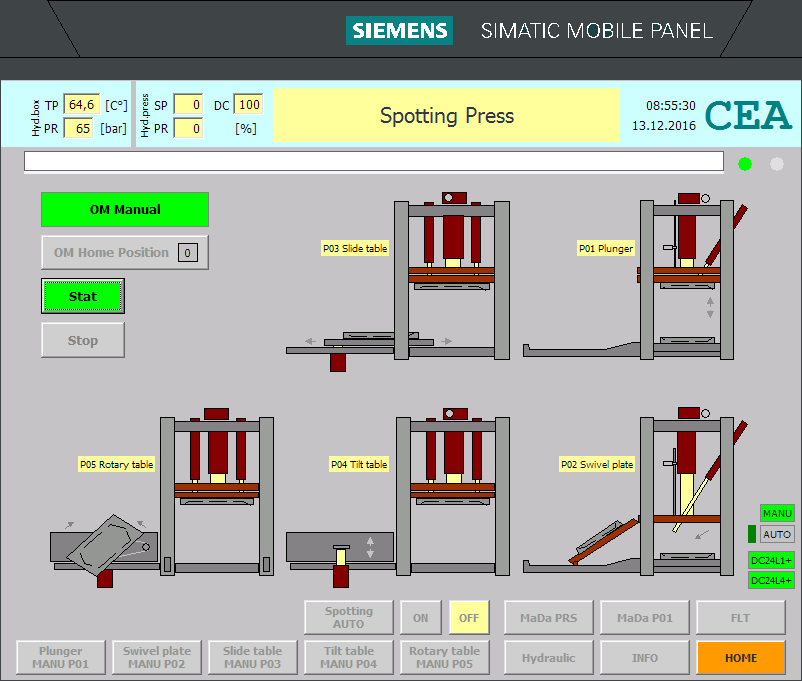
Task: Click the green status lamp
Action: point(745,164)
